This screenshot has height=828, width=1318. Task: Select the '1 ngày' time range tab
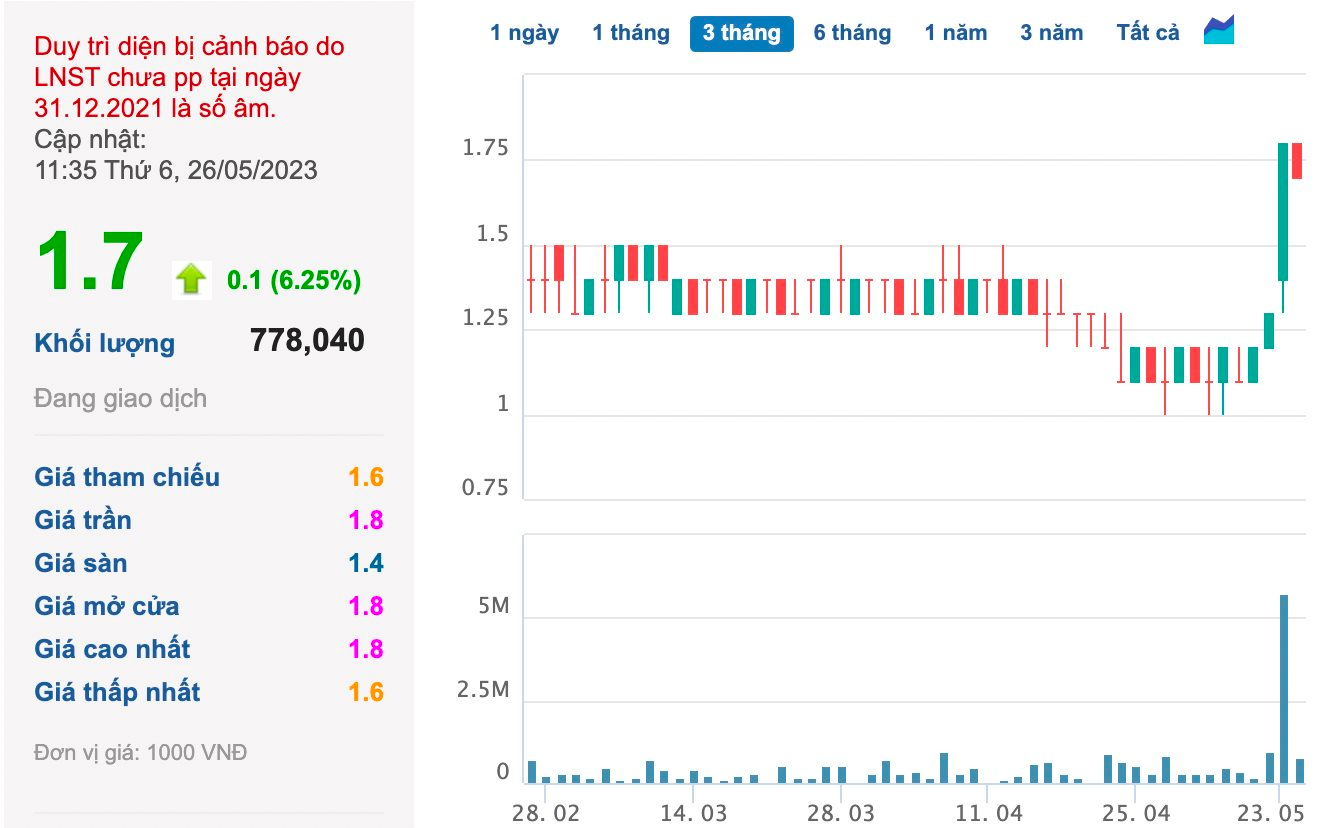tap(524, 33)
